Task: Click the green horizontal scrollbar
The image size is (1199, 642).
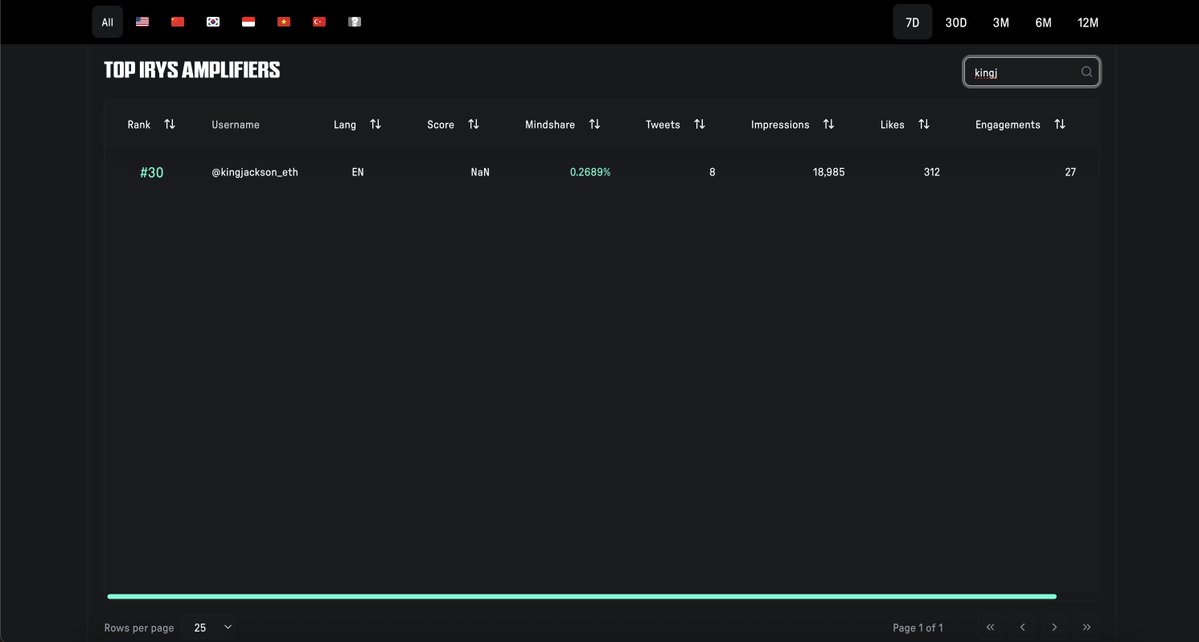Action: point(582,596)
